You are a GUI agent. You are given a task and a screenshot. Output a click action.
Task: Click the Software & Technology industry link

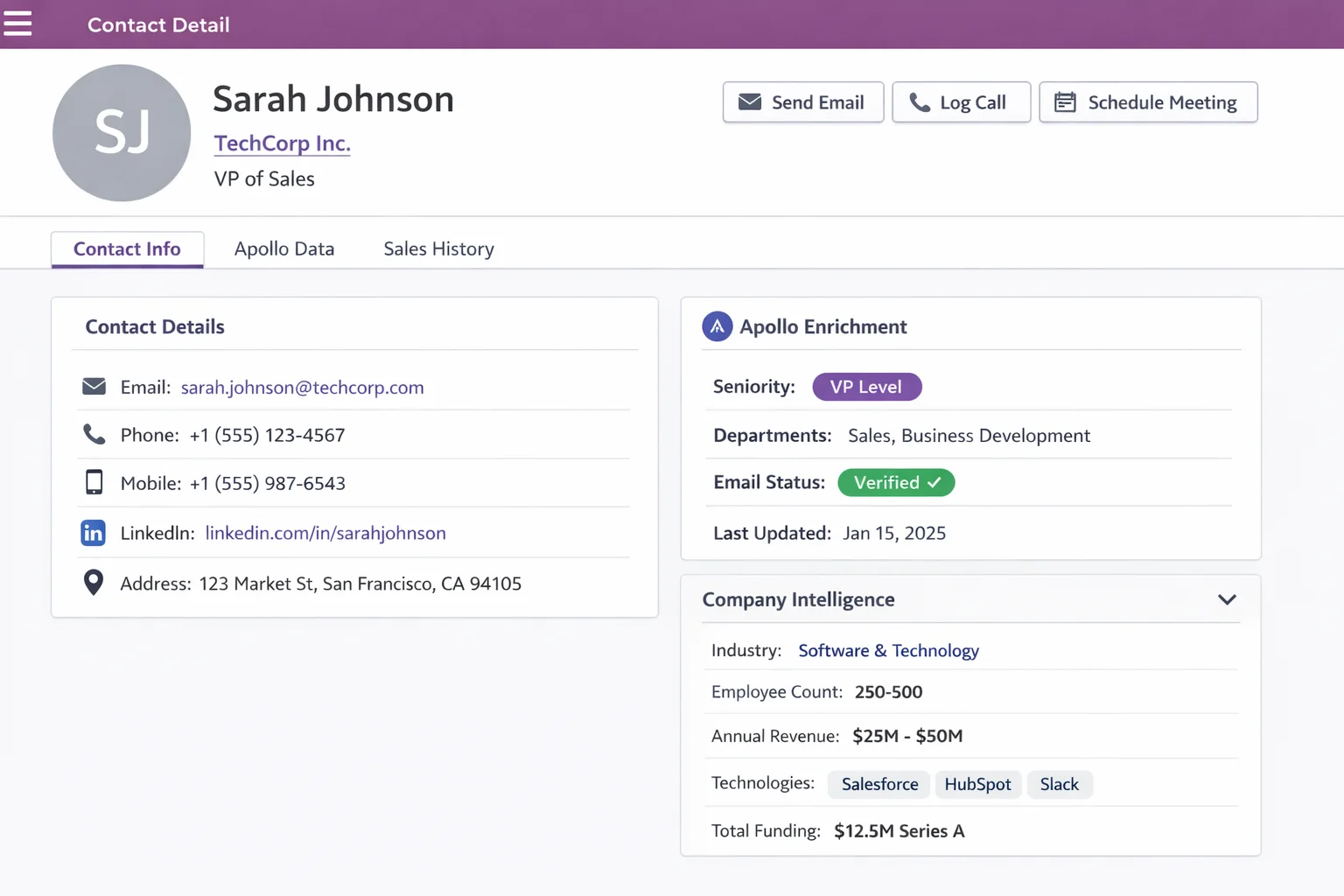coord(888,651)
